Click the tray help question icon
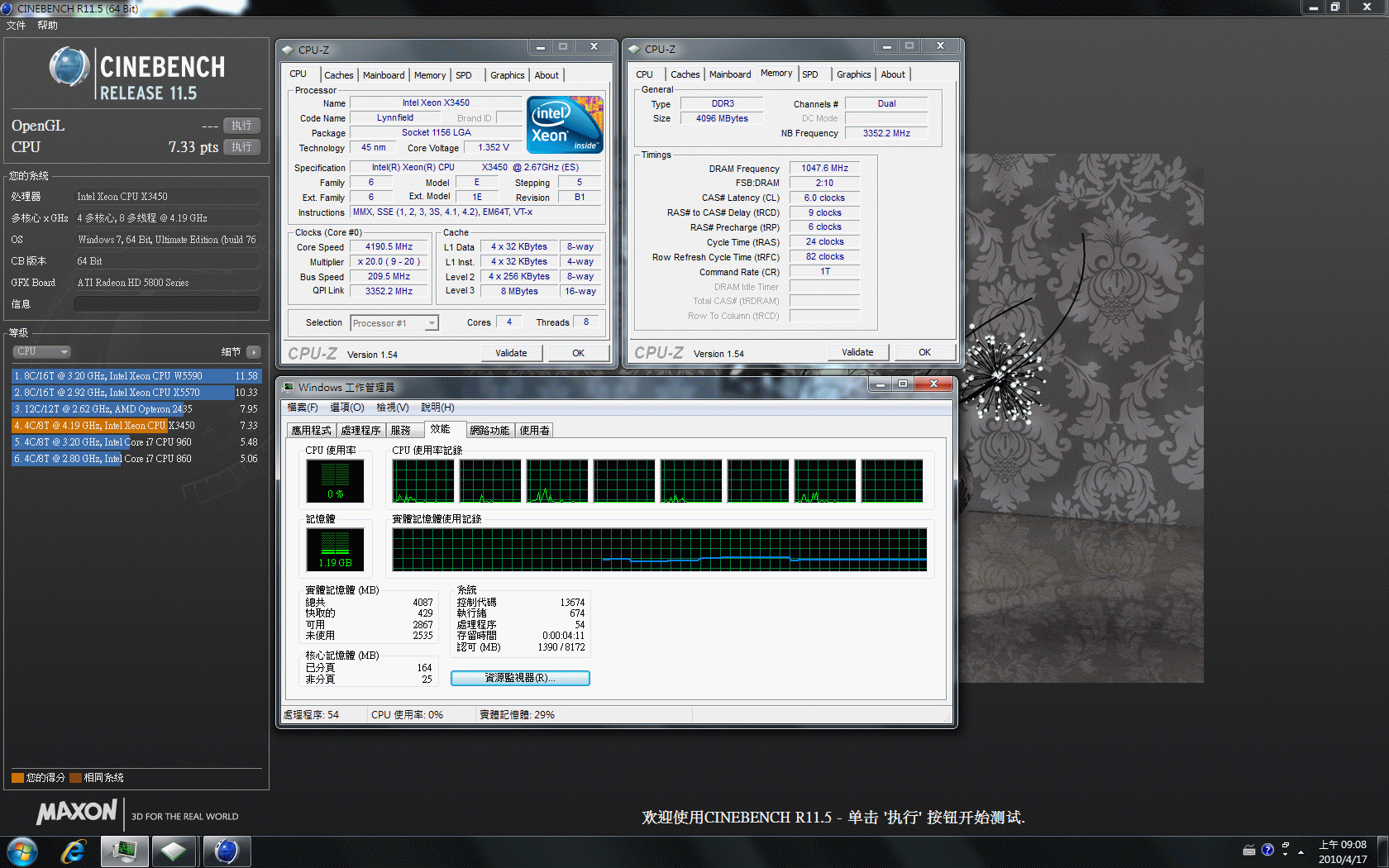This screenshot has width=1389, height=868. point(1267,850)
